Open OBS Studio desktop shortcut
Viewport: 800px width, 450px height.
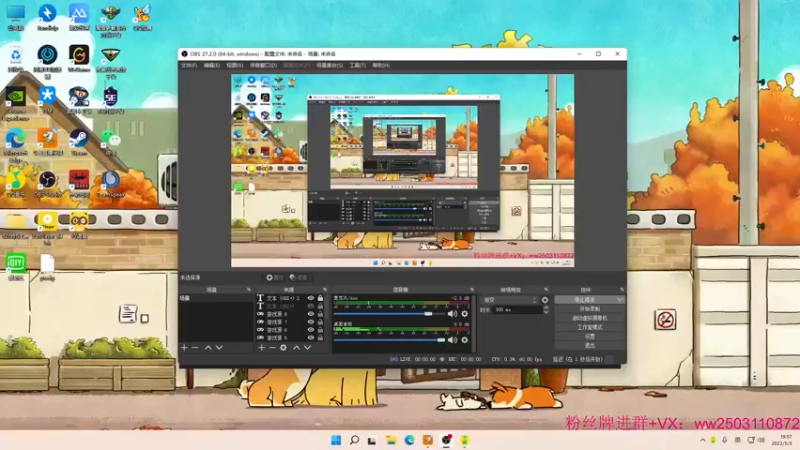47,184
